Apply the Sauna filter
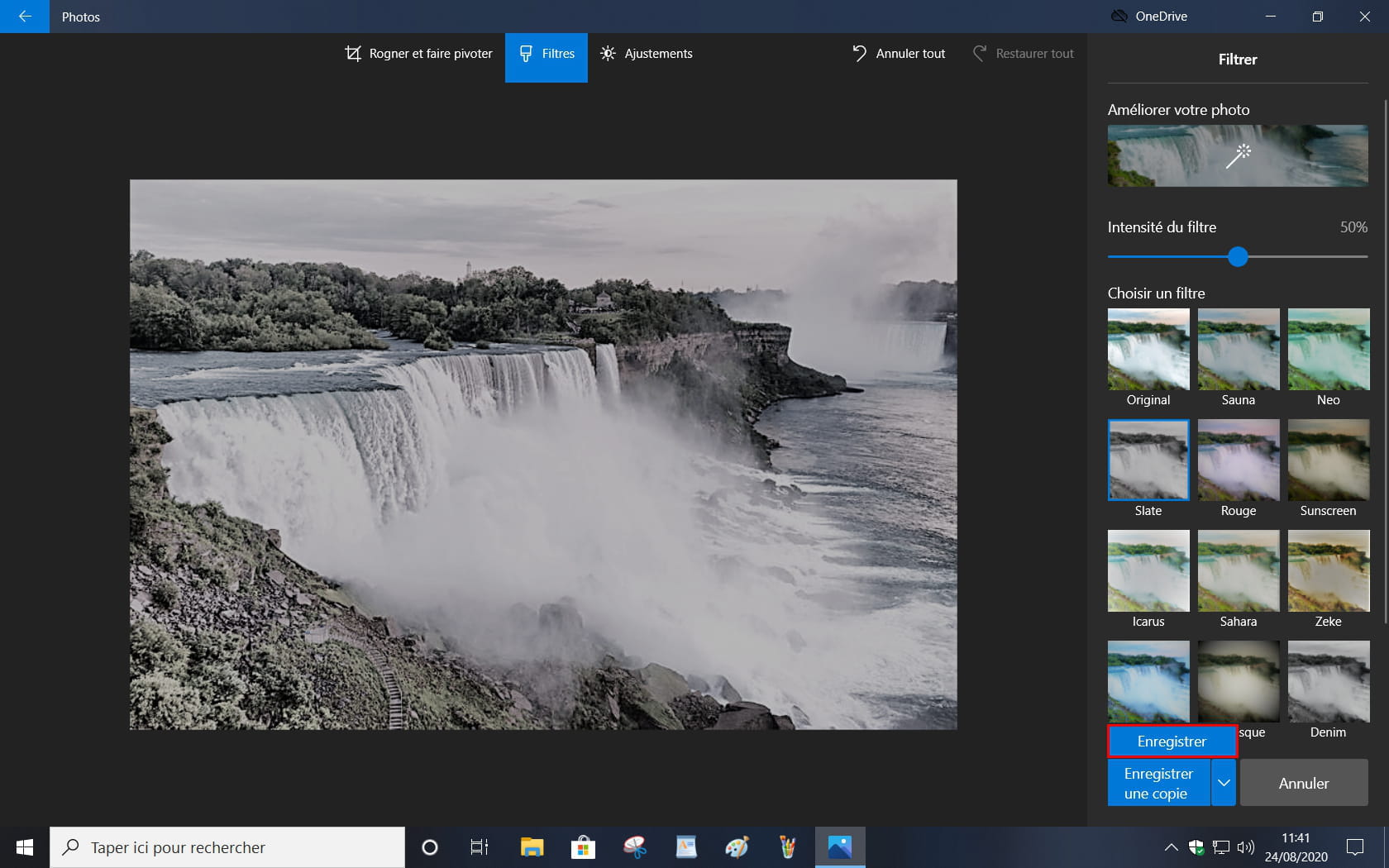1389x868 pixels. (1238, 350)
